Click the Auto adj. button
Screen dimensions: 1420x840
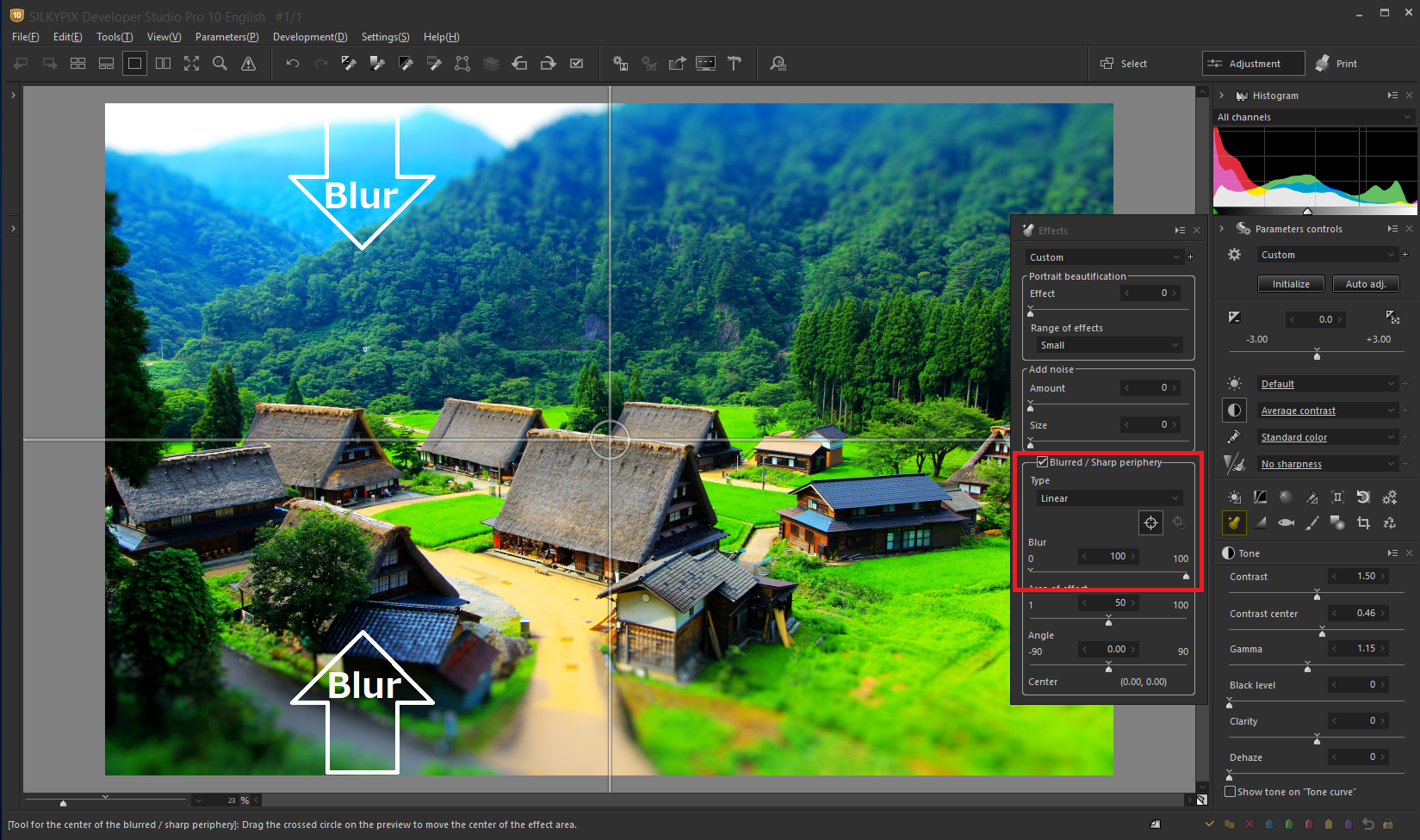pyautogui.click(x=1366, y=284)
